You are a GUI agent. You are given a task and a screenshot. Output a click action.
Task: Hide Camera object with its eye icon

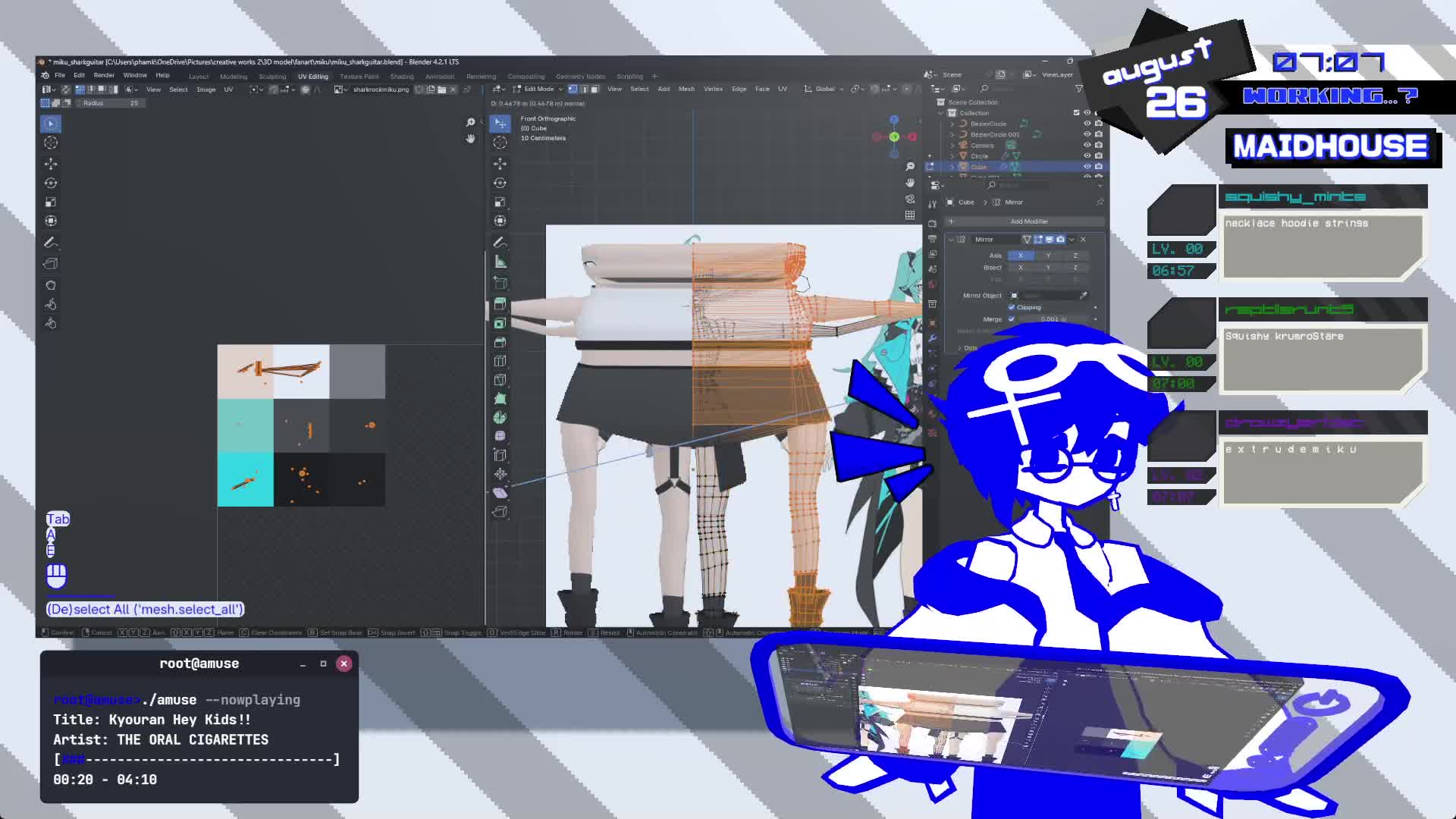click(1087, 145)
